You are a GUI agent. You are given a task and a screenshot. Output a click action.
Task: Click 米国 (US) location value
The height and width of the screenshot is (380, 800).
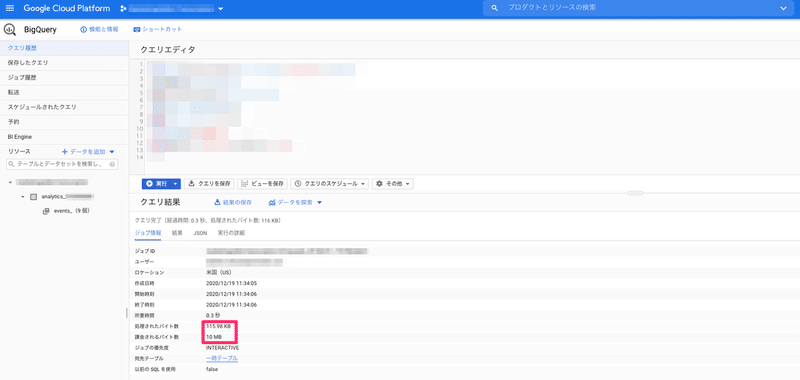[219, 272]
